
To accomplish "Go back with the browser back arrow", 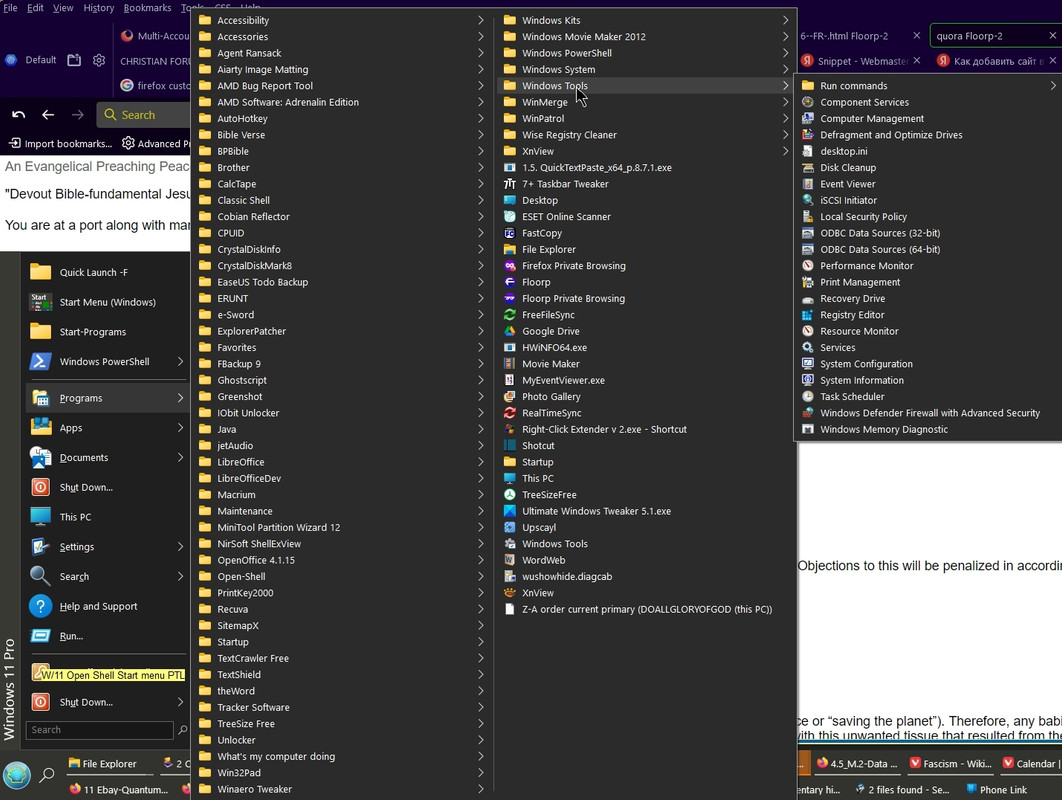I will click(48, 115).
